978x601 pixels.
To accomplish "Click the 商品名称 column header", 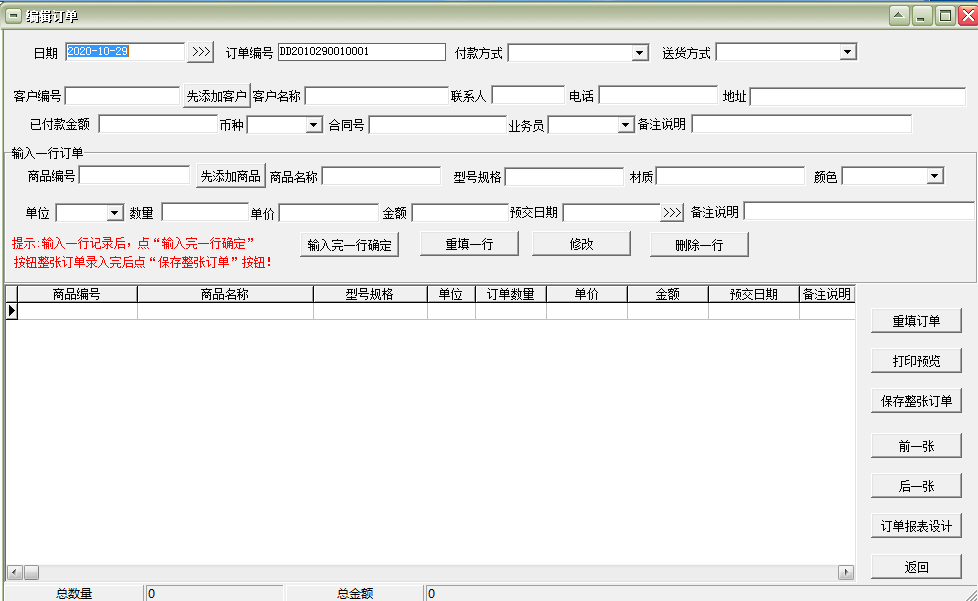I will [x=225, y=294].
